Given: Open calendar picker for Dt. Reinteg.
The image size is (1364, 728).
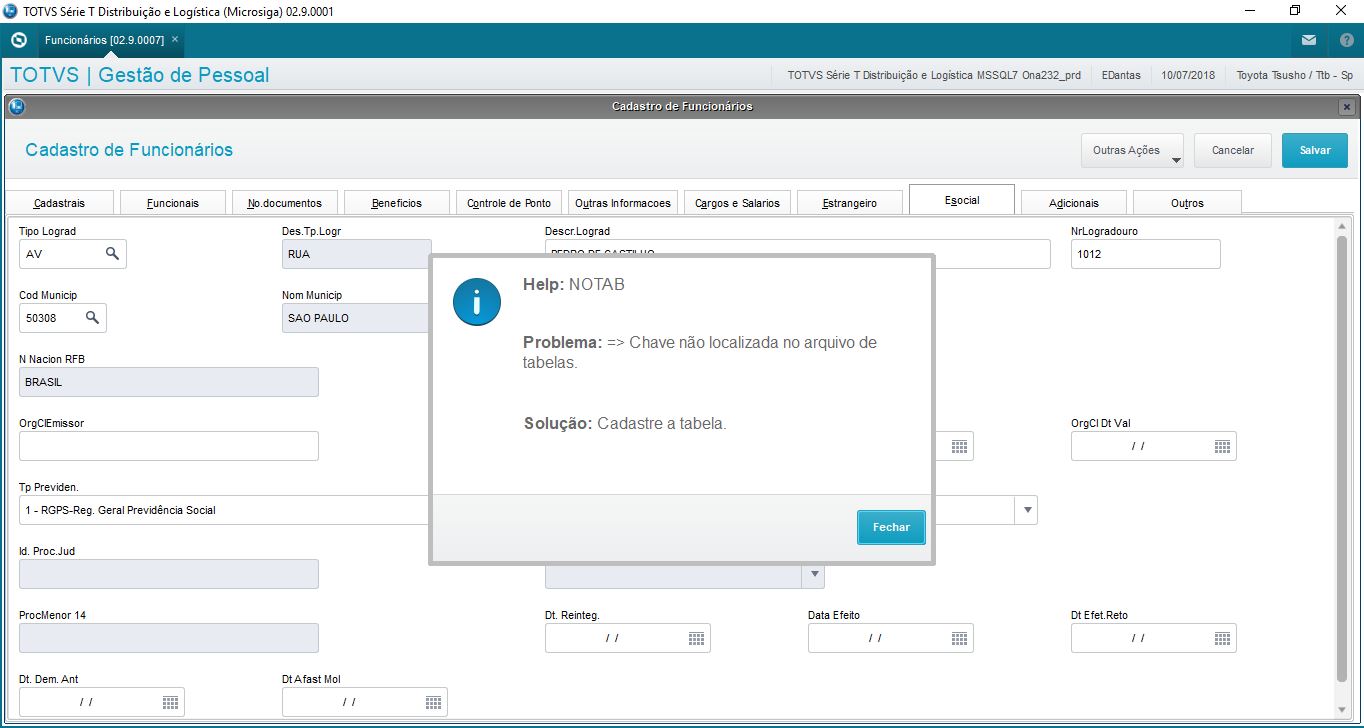Looking at the screenshot, I should pos(697,638).
